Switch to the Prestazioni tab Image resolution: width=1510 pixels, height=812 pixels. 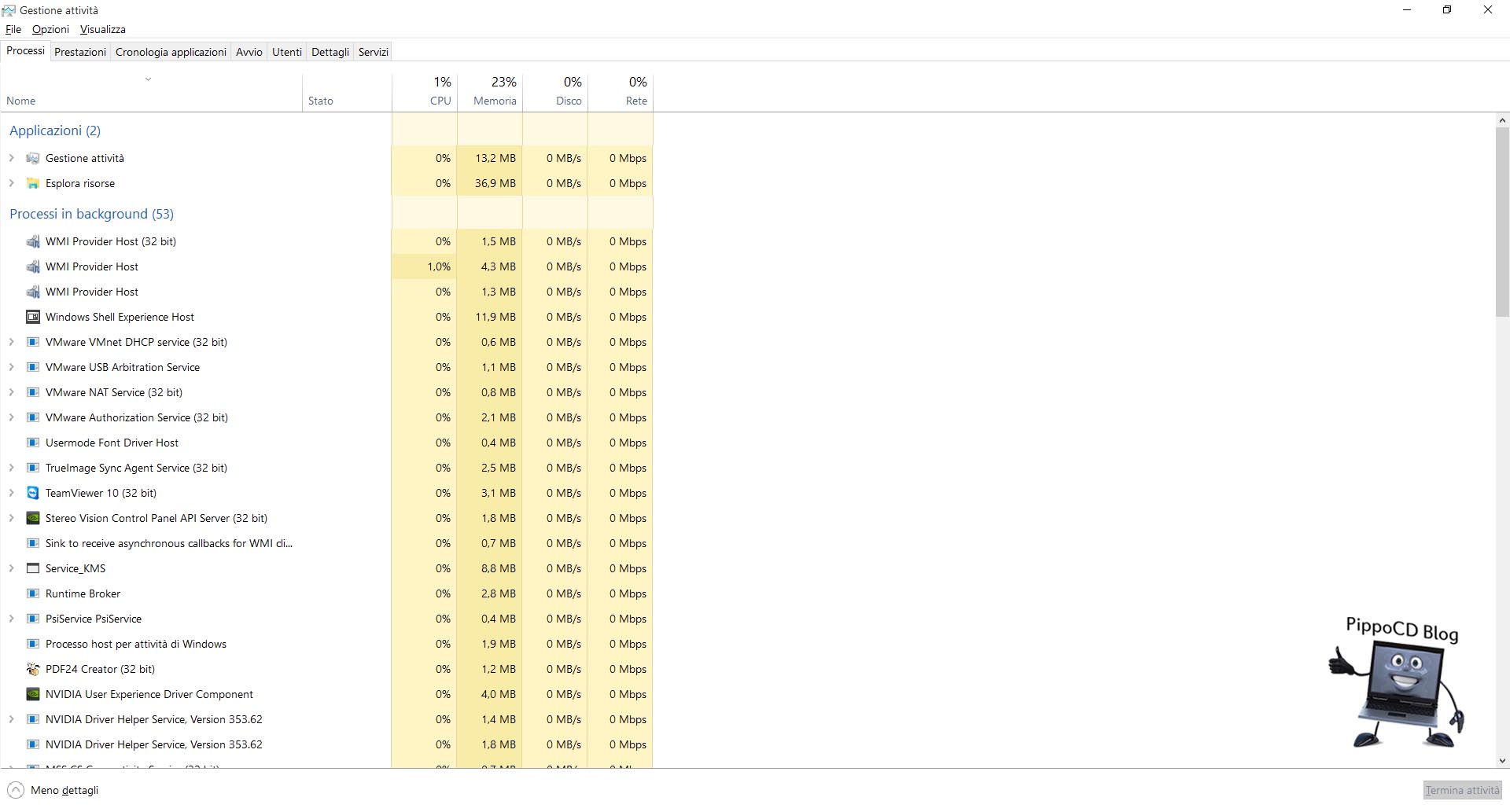[x=80, y=52]
